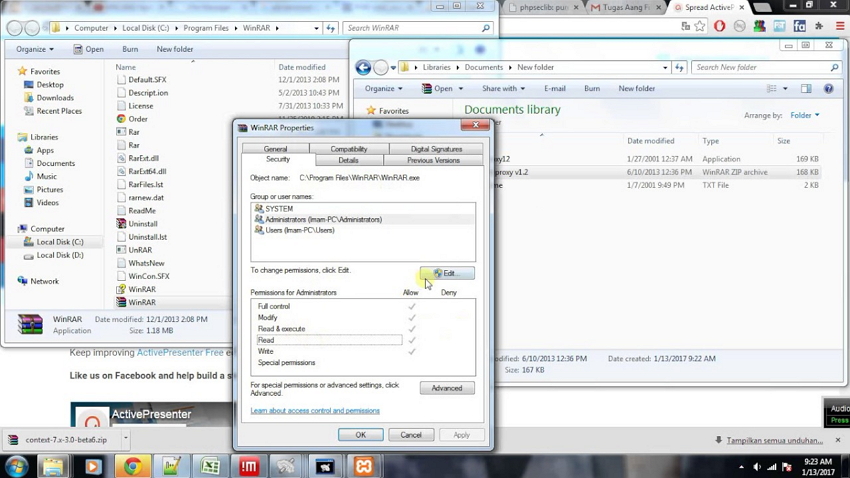Open the help icon in New folder window
This screenshot has width=850, height=478.
(828, 88)
